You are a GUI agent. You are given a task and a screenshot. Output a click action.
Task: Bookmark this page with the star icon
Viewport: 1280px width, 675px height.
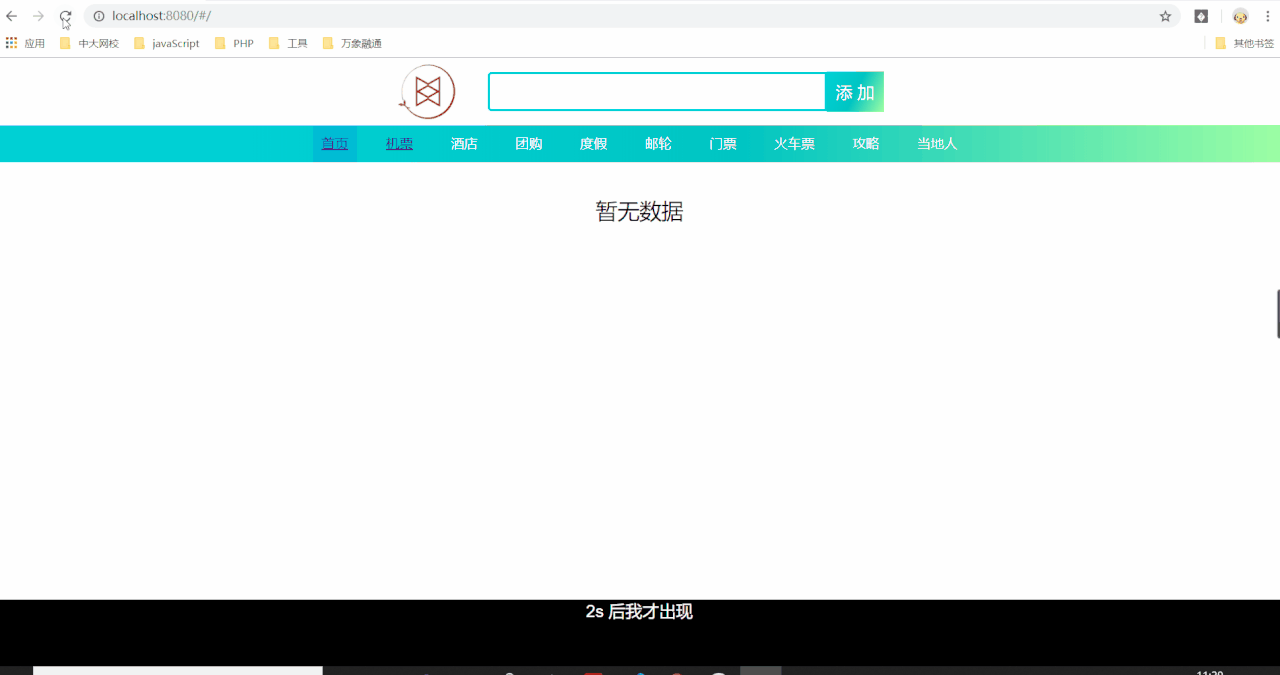tap(1164, 16)
